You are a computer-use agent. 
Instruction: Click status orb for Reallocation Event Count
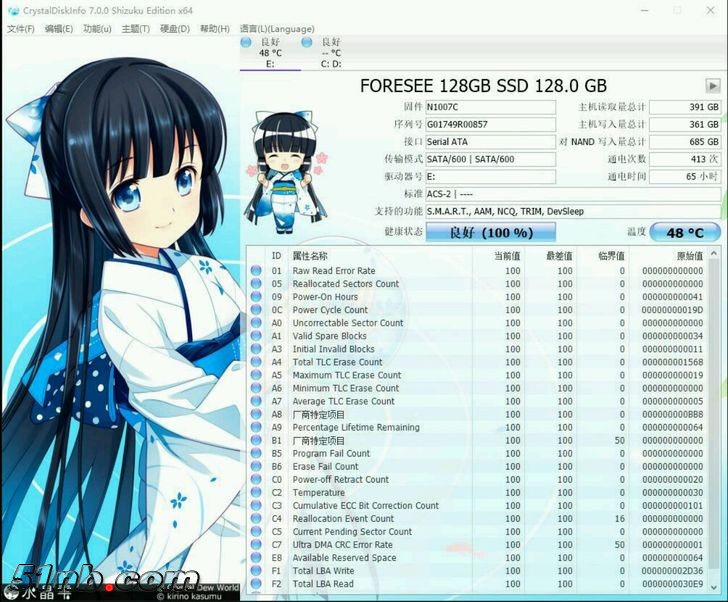click(256, 519)
